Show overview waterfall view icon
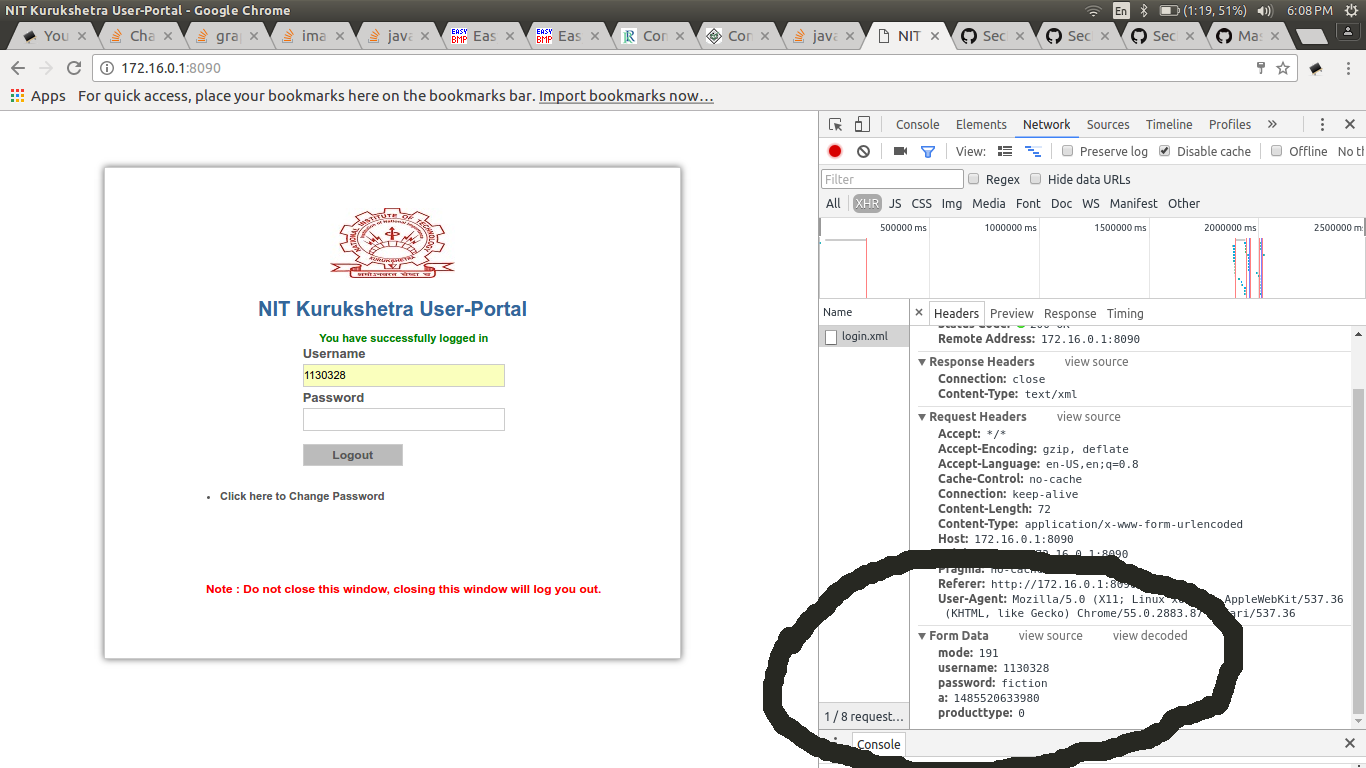This screenshot has width=1366, height=768. 1033,151
